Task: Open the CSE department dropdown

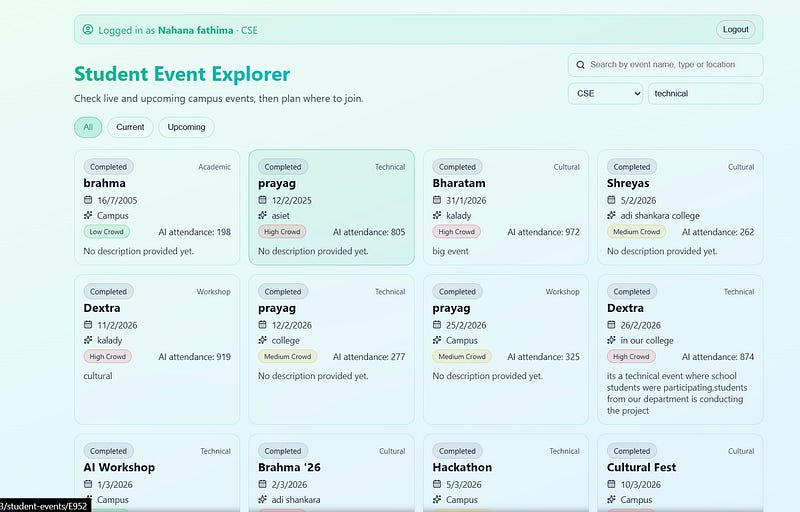Action: click(x=606, y=94)
